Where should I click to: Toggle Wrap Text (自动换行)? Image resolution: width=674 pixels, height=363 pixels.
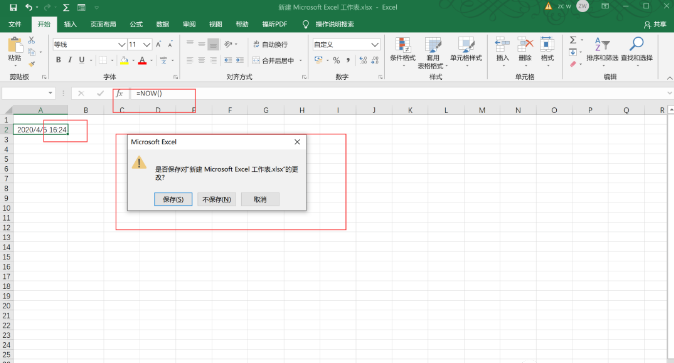pyautogui.click(x=270, y=44)
